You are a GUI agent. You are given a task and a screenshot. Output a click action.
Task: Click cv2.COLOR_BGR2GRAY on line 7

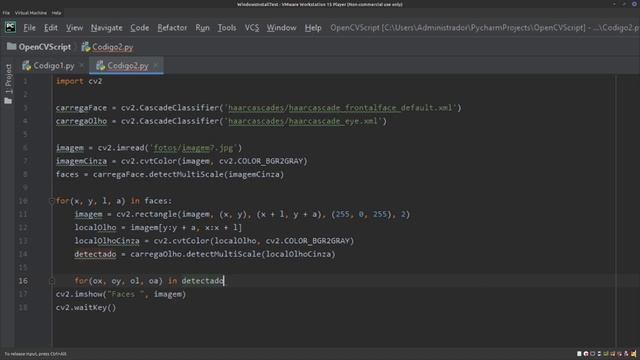261,161
